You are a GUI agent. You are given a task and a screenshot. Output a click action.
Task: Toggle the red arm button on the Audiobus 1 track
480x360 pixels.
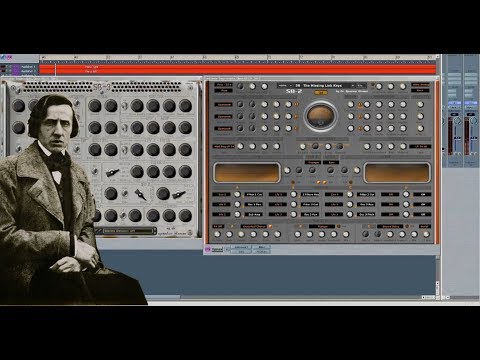(x=3, y=67)
